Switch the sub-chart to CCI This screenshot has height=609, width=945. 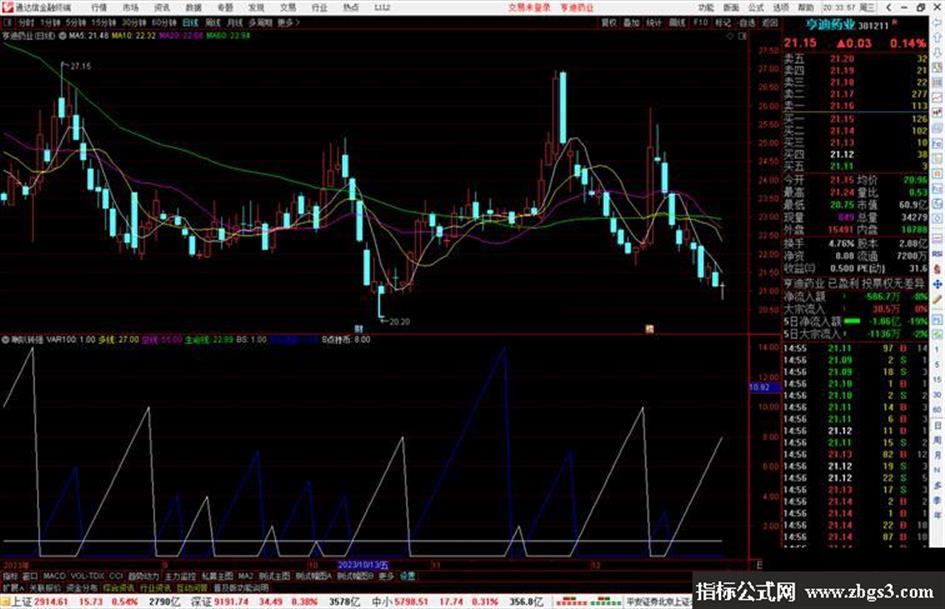(x=116, y=576)
